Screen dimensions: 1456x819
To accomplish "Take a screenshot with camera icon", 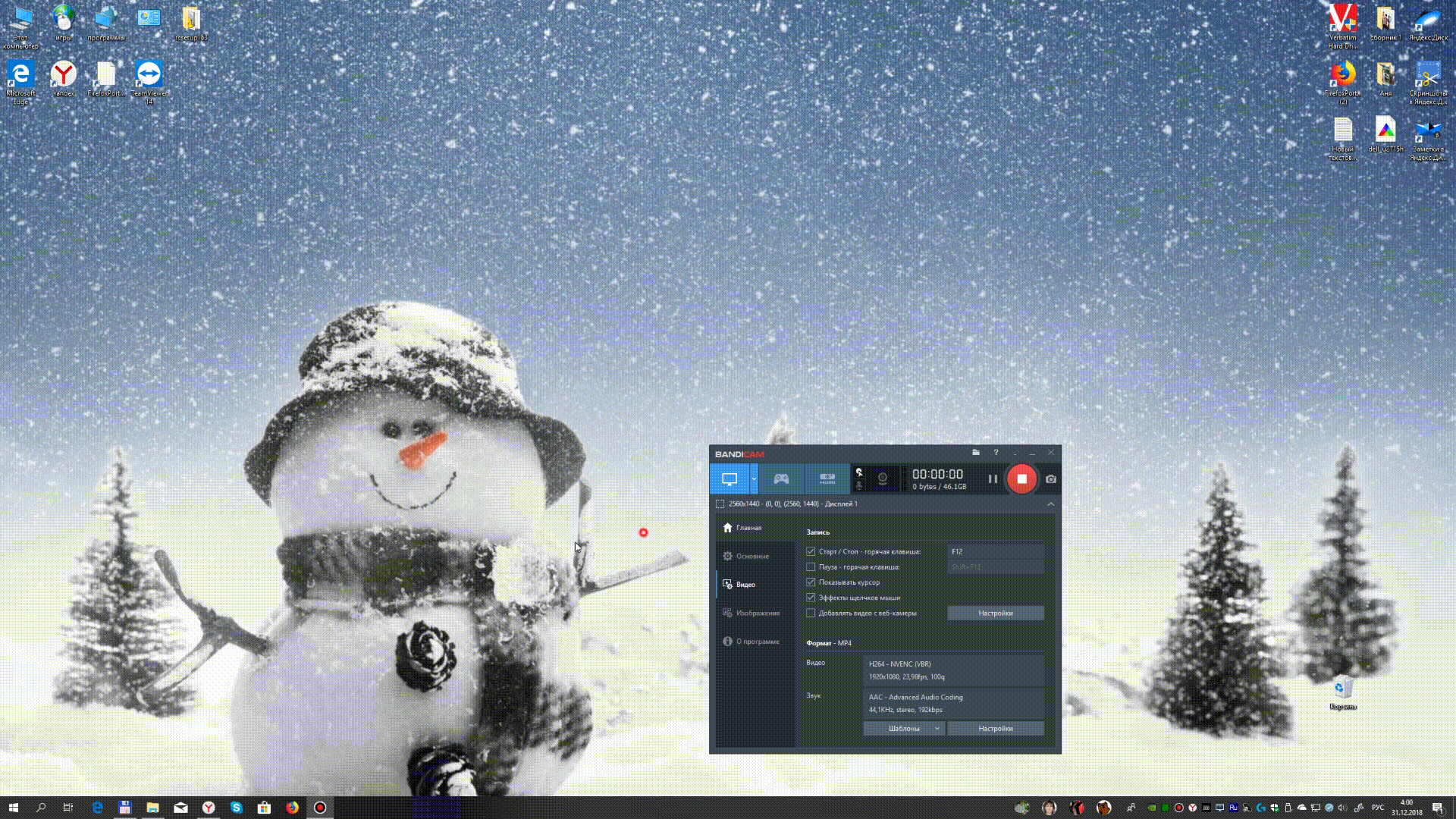I will coord(1051,479).
